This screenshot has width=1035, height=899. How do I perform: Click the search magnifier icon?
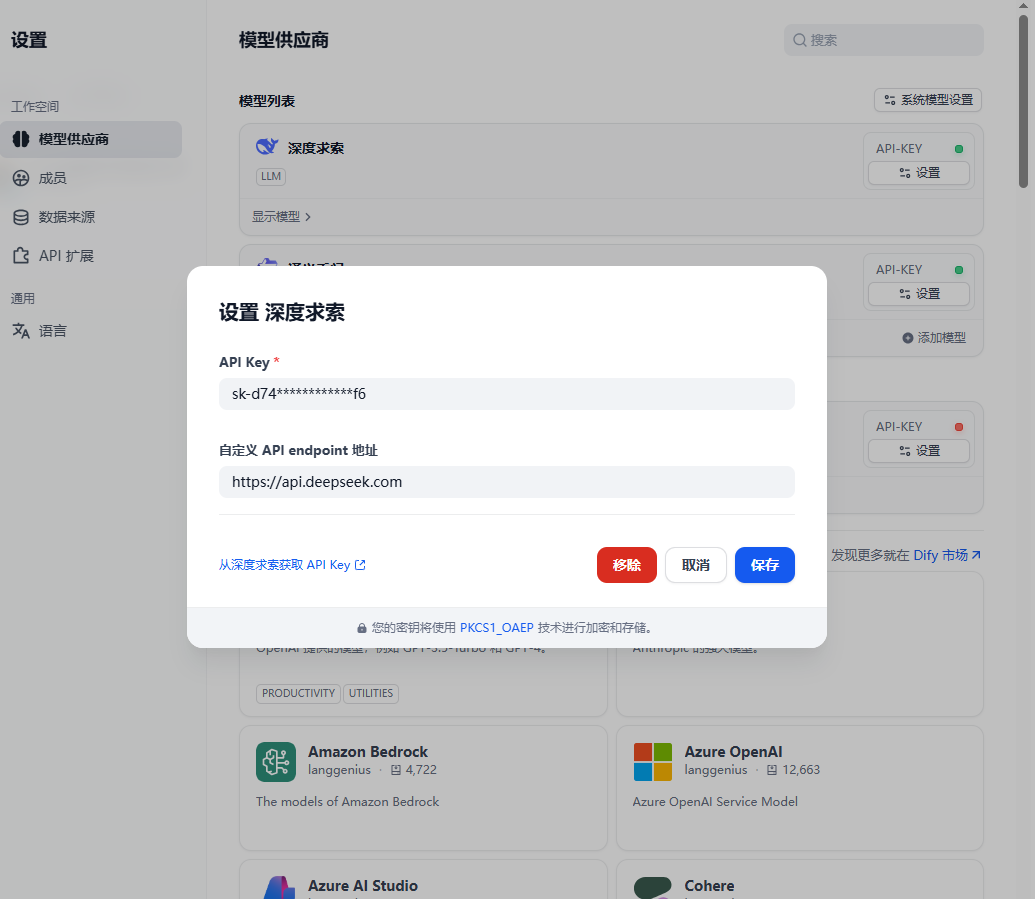tap(799, 40)
